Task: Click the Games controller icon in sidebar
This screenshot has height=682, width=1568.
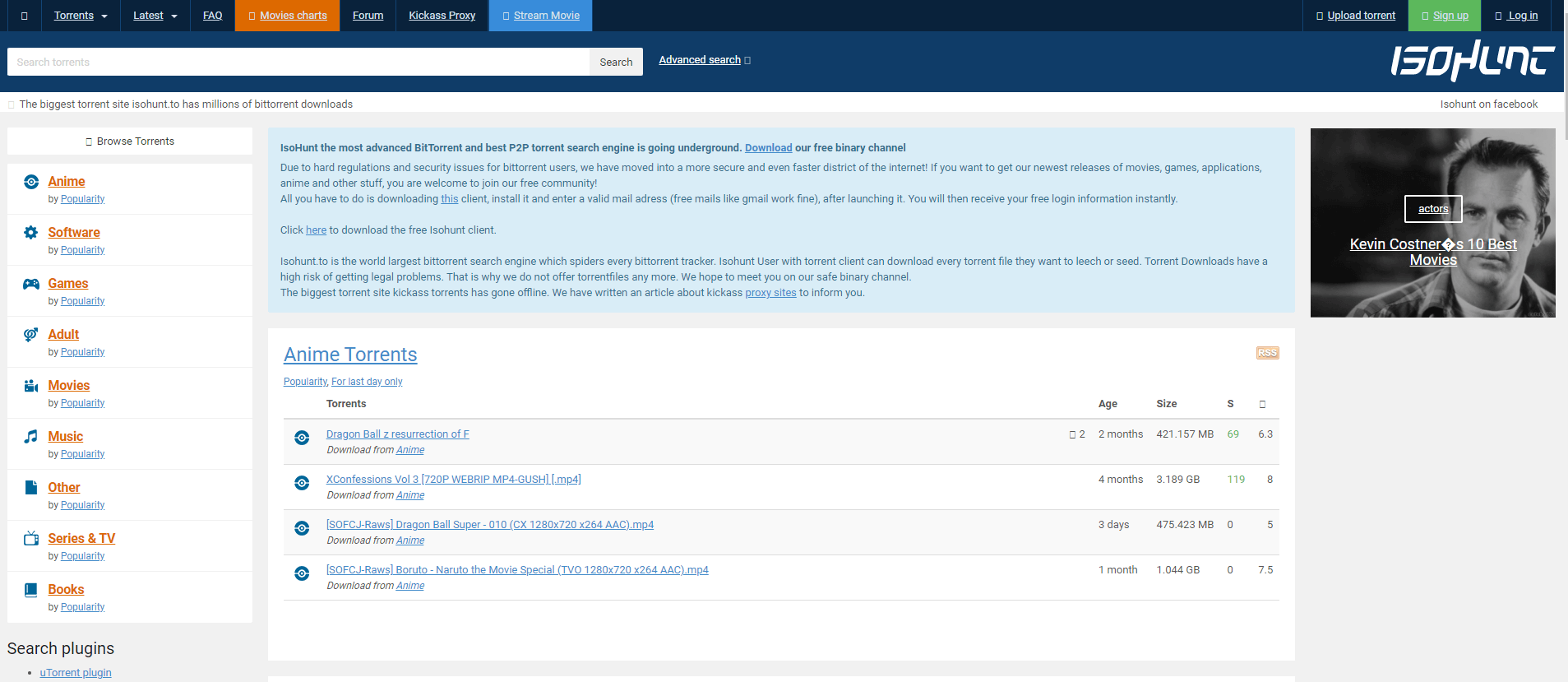Action: 31,284
